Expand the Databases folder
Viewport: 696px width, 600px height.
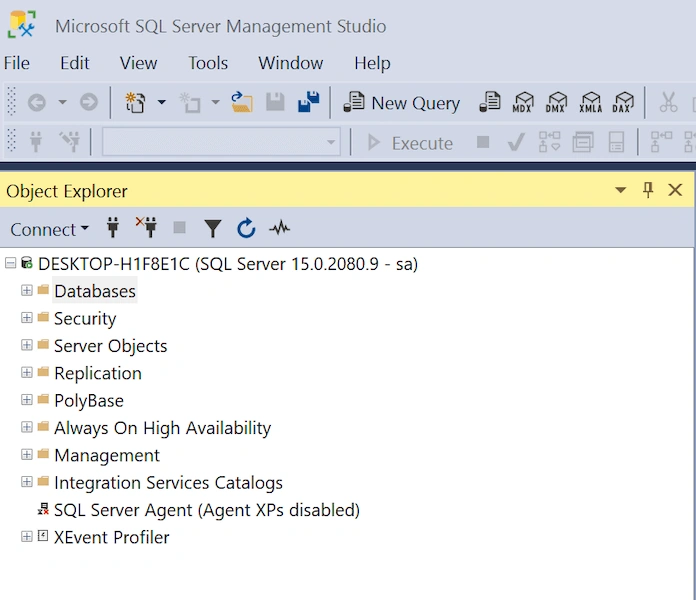point(27,290)
